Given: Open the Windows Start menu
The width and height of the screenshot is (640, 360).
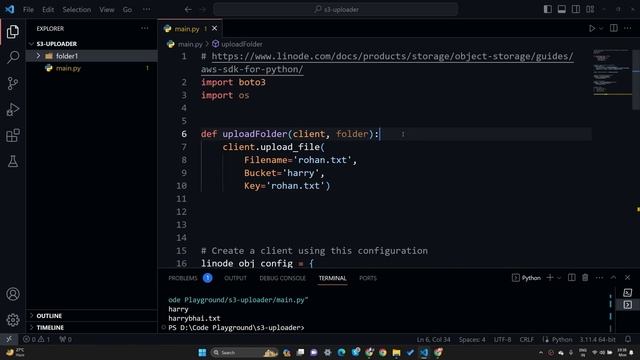Looking at the screenshot, I should 202,352.
